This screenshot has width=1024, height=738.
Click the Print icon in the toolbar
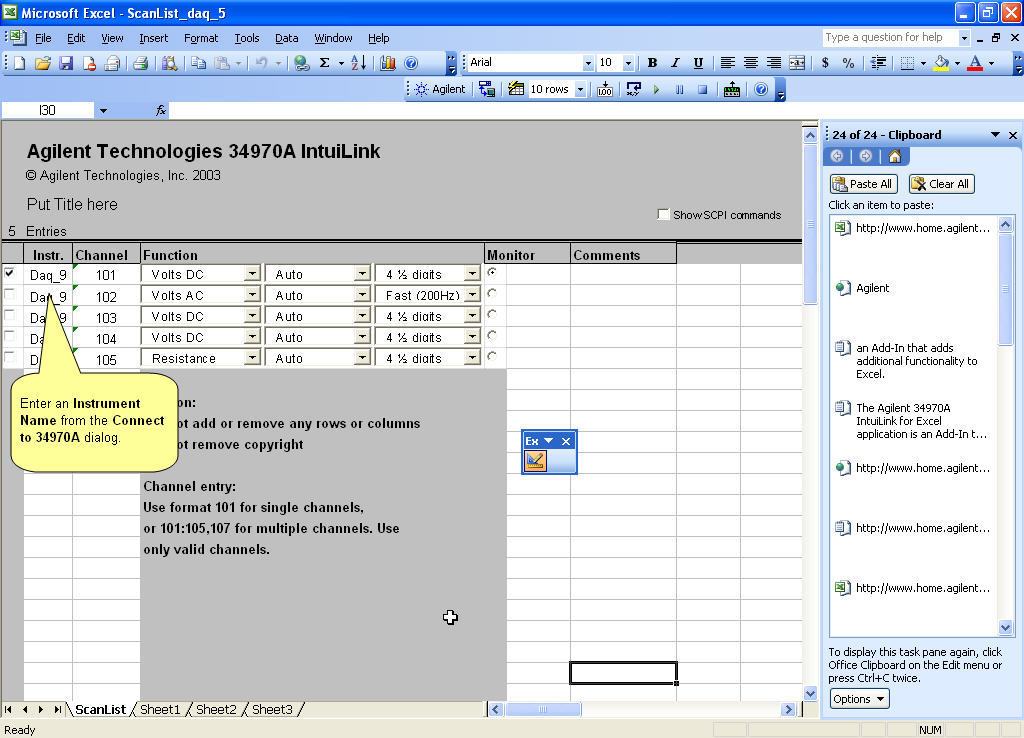coord(140,63)
